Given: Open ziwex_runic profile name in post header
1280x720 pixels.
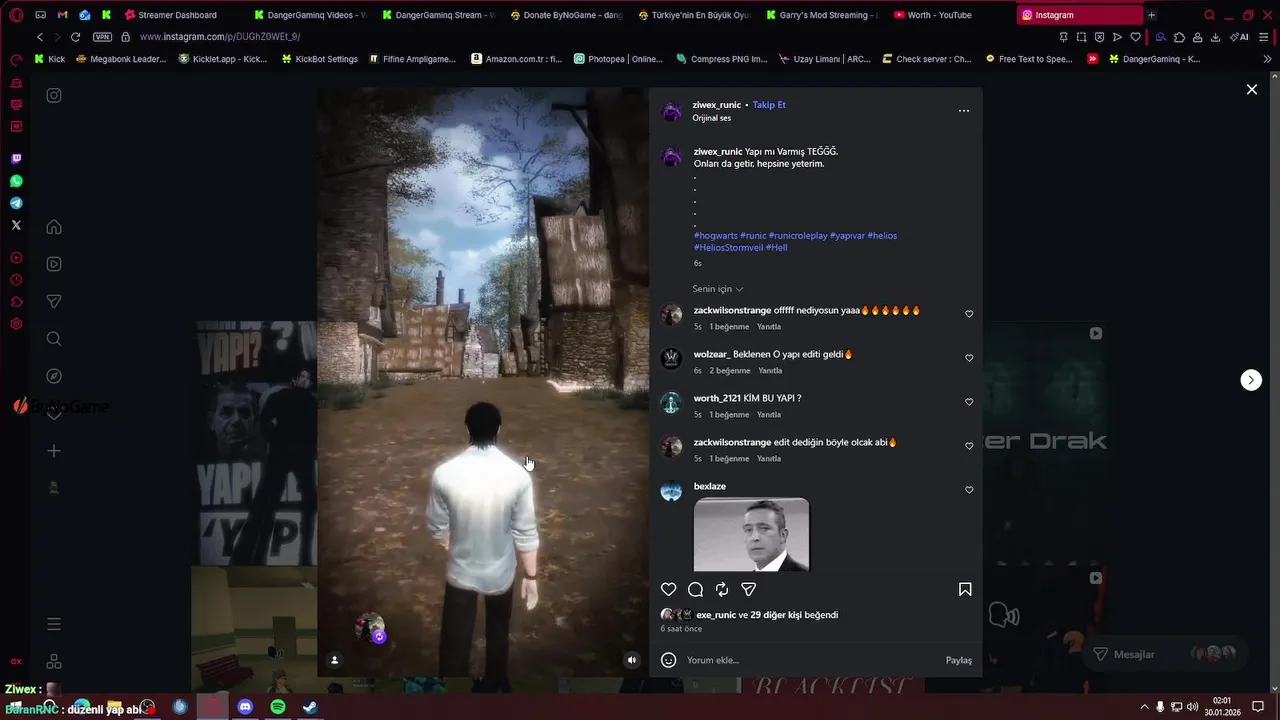Looking at the screenshot, I should pyautogui.click(x=717, y=105).
